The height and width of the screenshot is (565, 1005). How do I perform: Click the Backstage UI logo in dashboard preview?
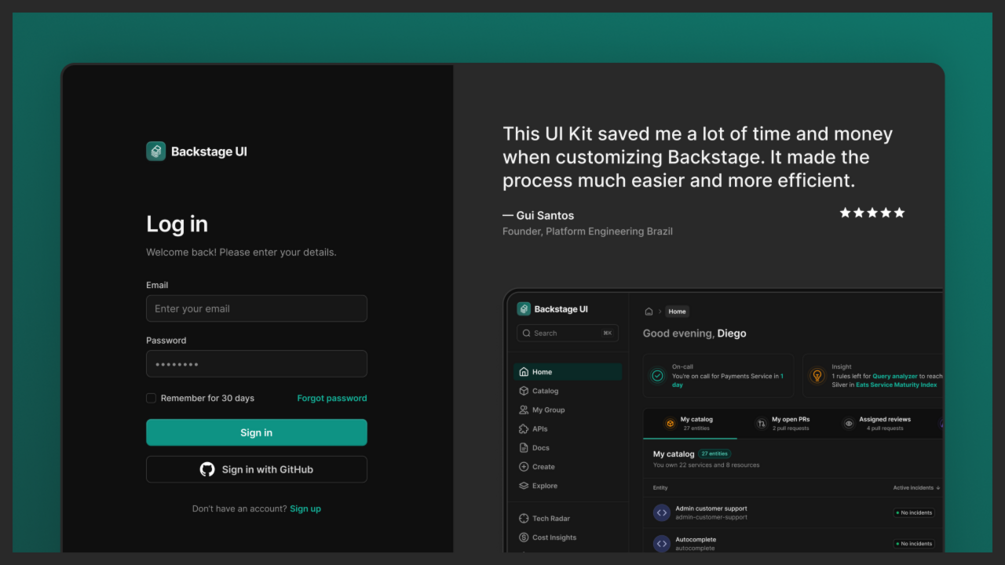click(552, 309)
